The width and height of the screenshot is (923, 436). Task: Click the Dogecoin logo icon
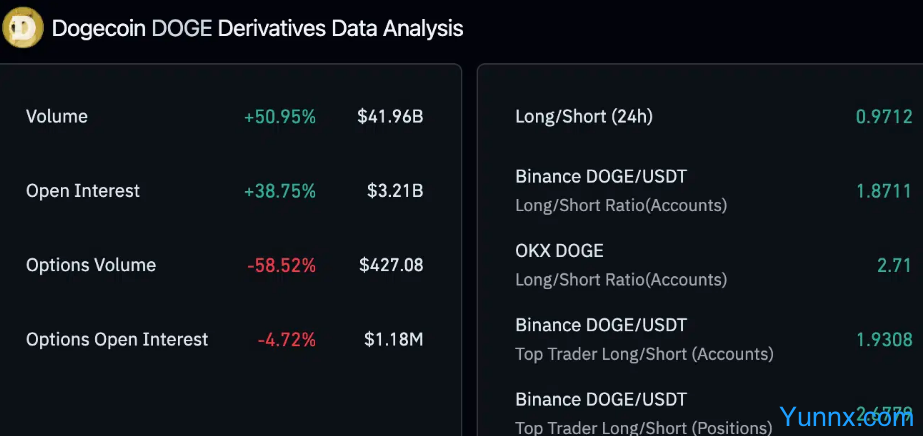click(x=23, y=28)
